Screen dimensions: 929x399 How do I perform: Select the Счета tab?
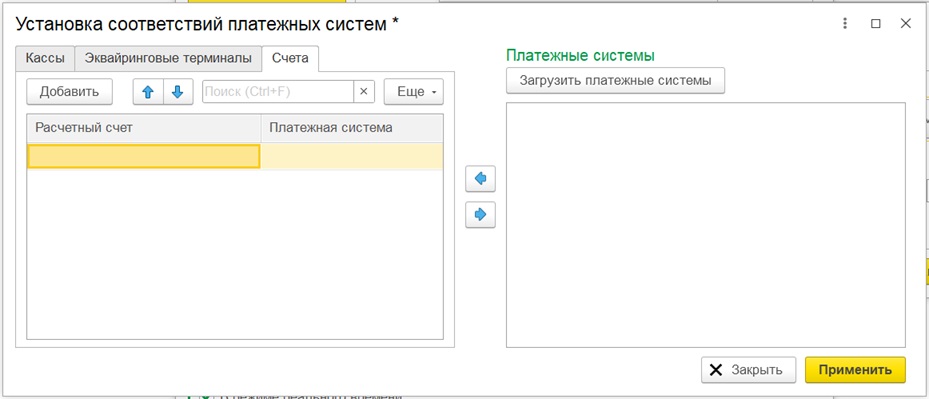(290, 59)
